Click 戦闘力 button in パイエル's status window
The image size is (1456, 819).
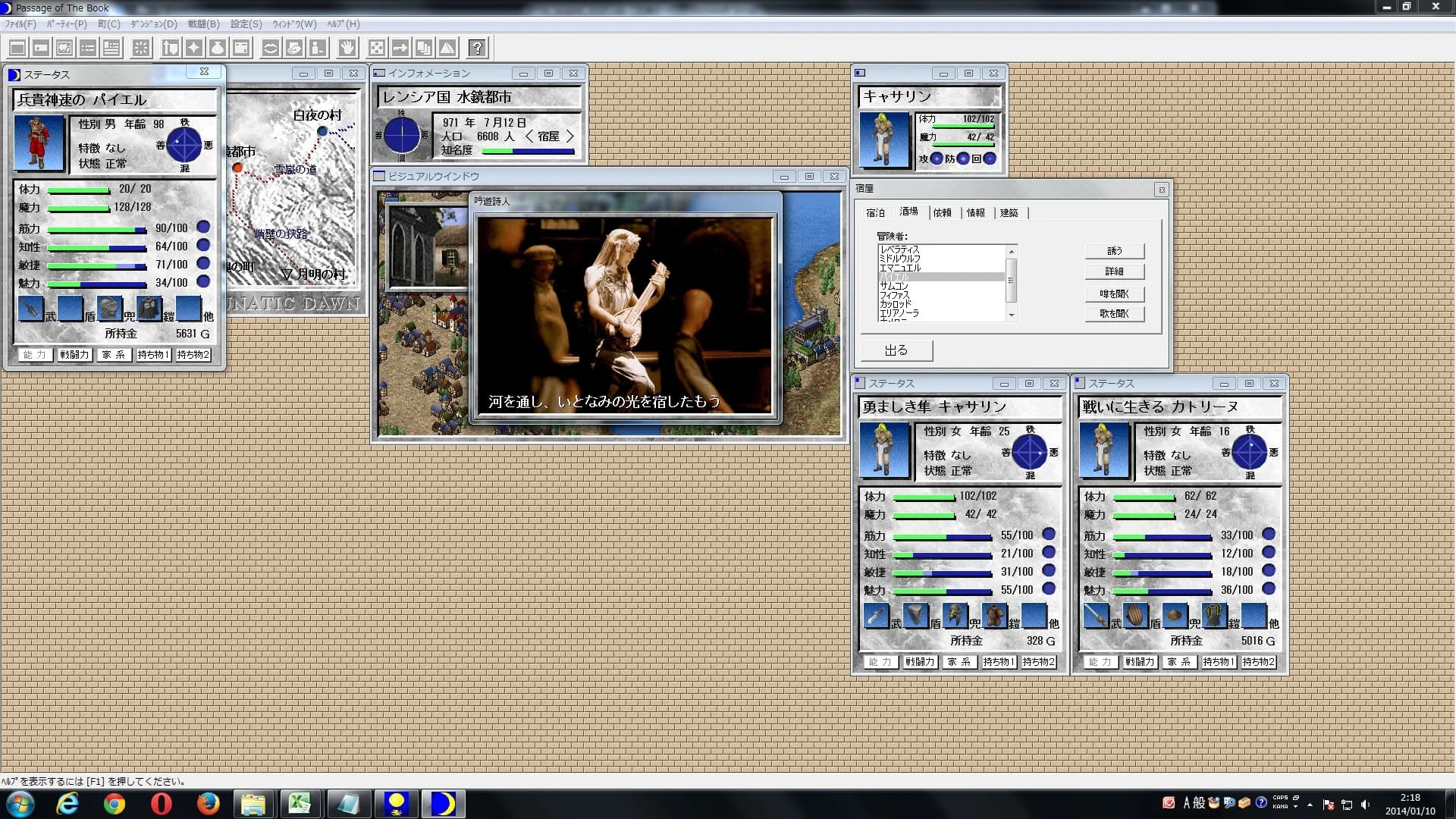[74, 355]
